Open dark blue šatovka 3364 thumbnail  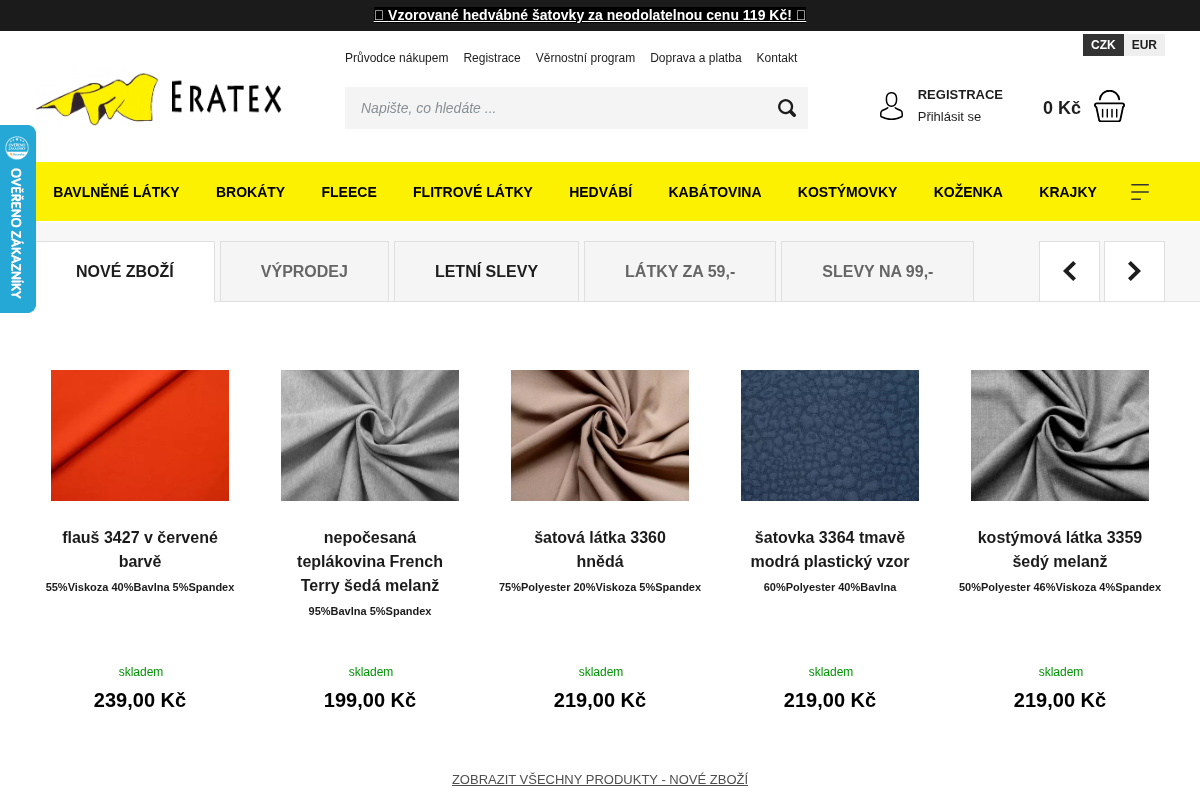[x=830, y=435]
